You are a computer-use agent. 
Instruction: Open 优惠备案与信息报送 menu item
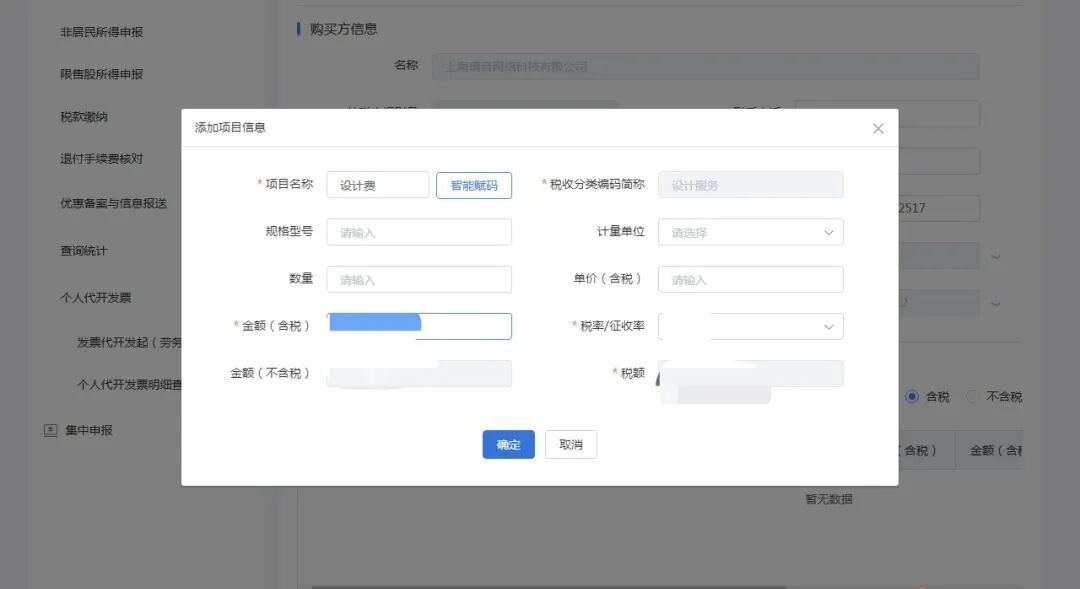pos(113,204)
